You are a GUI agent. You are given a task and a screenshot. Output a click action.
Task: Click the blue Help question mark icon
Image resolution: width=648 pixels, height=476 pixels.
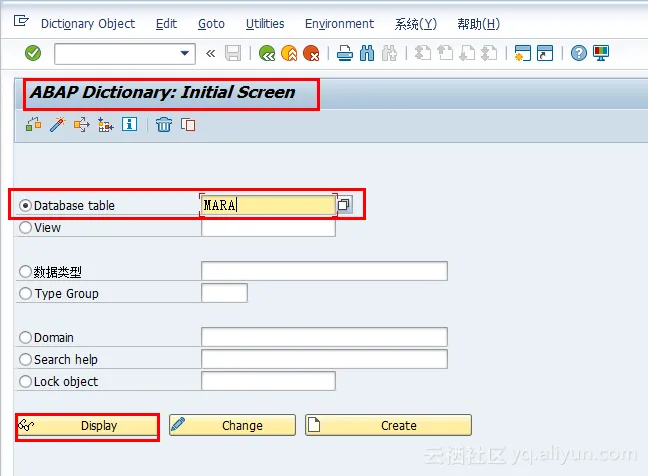tap(579, 53)
